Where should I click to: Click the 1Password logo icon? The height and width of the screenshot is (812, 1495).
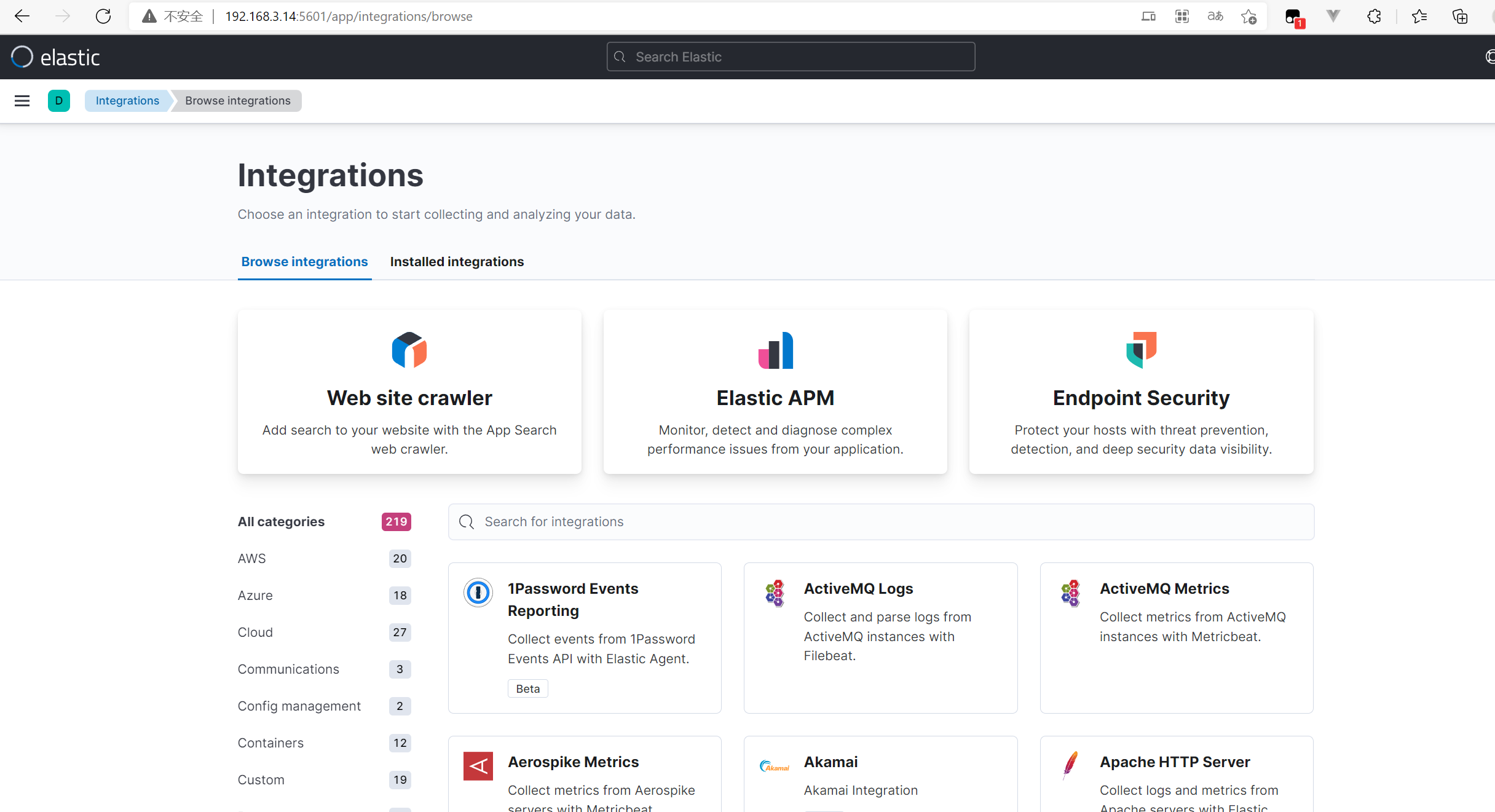click(478, 593)
